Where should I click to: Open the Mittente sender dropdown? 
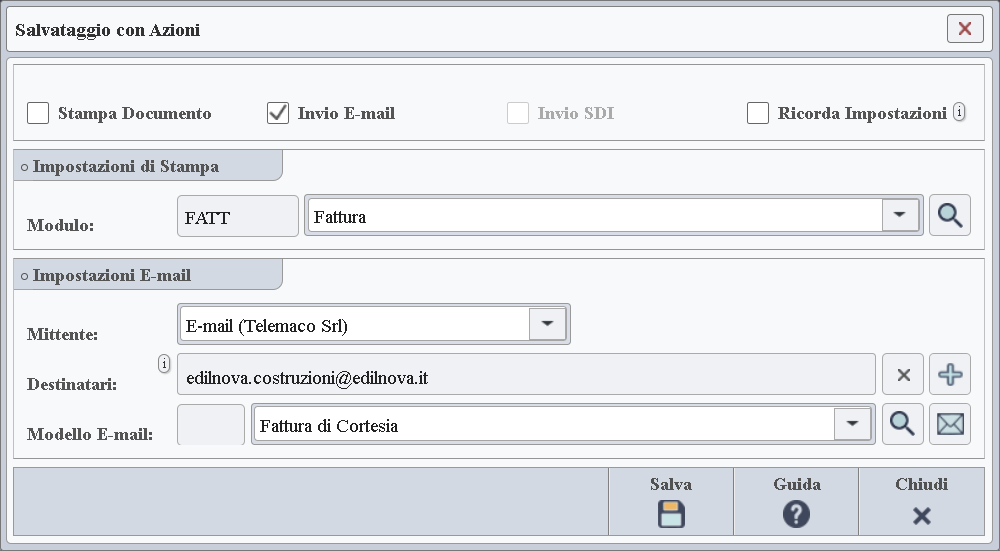pos(547,324)
